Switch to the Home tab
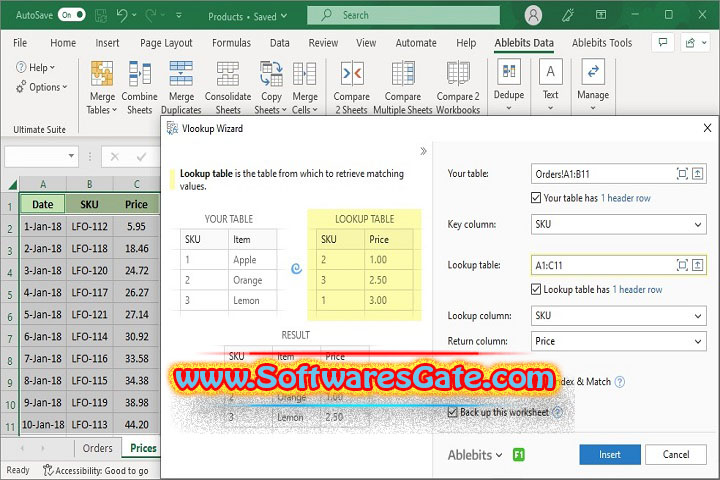 click(x=63, y=43)
